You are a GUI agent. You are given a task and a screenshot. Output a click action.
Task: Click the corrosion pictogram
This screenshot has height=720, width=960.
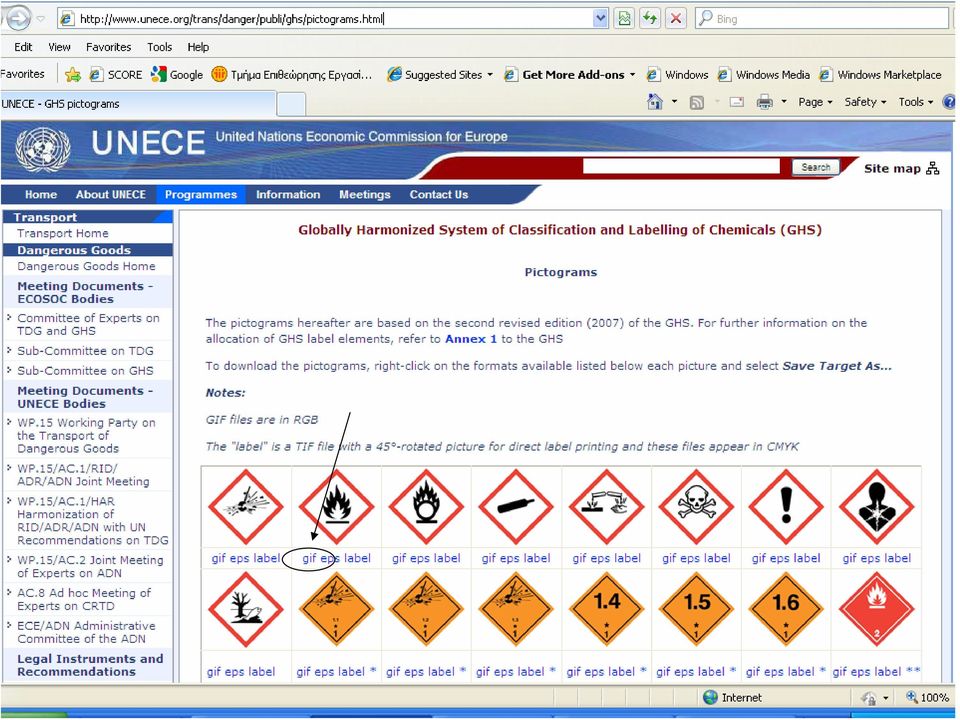coord(606,506)
